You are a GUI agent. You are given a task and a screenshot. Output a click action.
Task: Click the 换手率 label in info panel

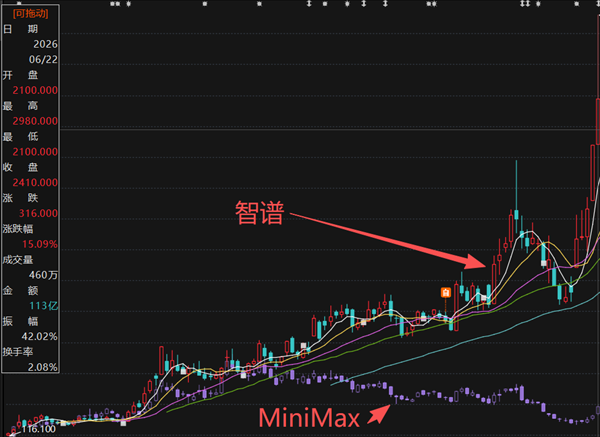coord(18,352)
